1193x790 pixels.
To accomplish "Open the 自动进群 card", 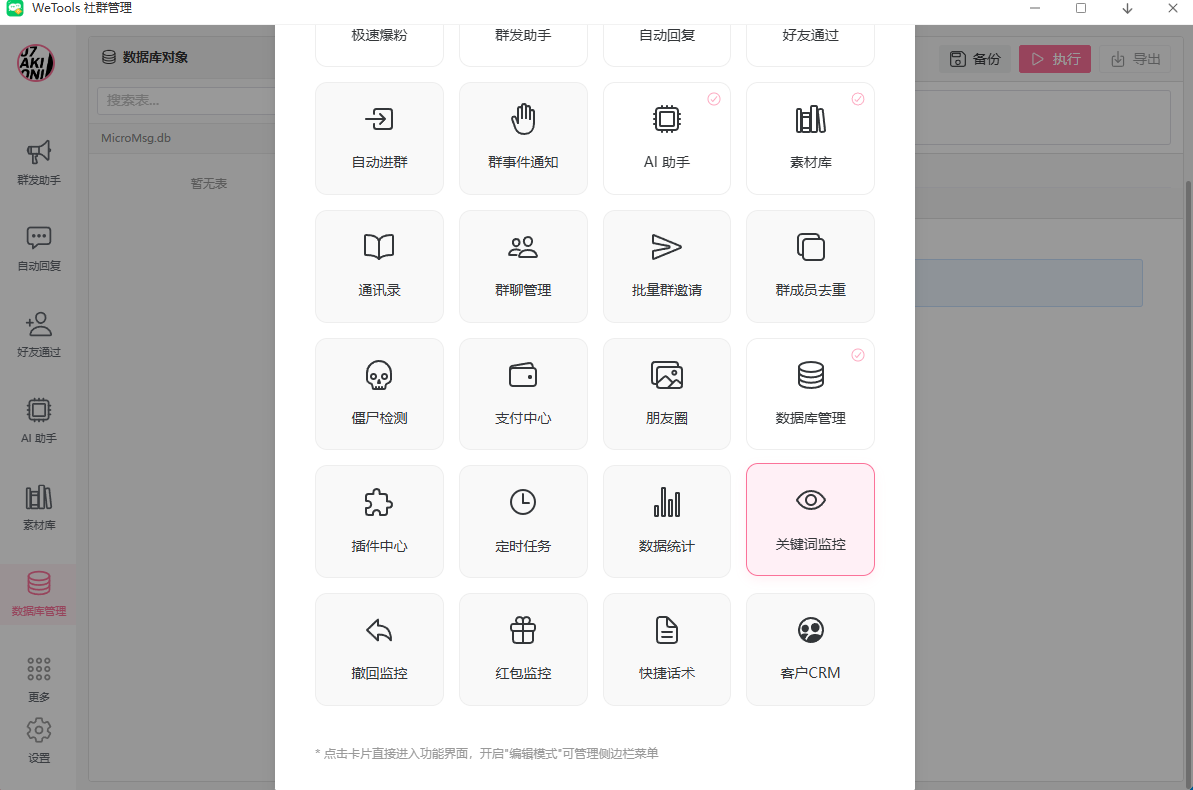I will click(379, 138).
